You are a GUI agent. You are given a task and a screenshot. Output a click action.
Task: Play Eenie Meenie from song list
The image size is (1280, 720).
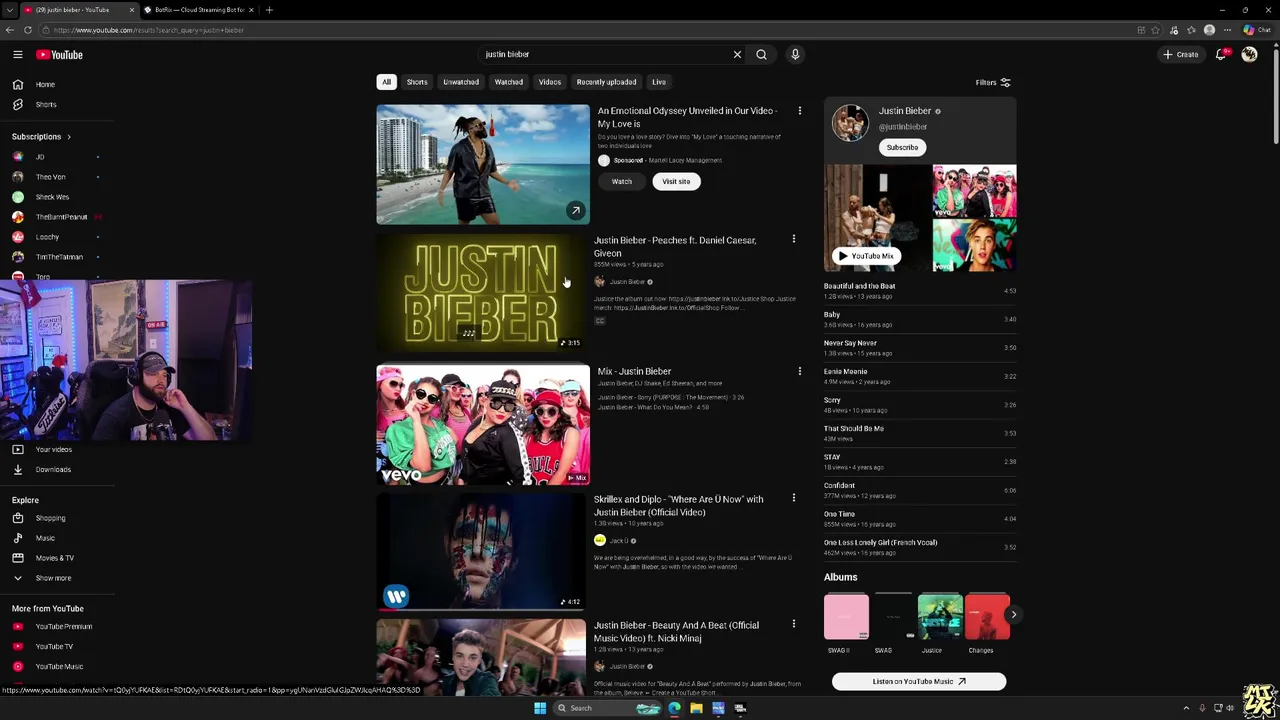click(920, 376)
